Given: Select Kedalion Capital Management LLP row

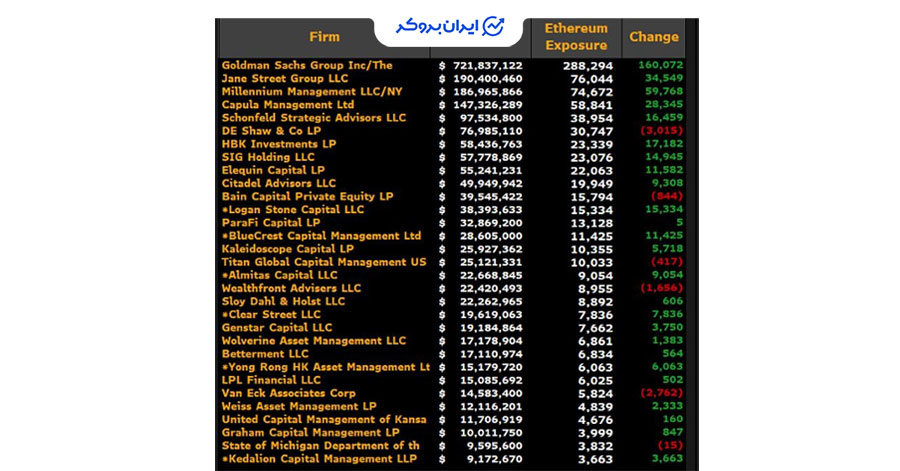Looking at the screenshot, I should click(x=321, y=459).
